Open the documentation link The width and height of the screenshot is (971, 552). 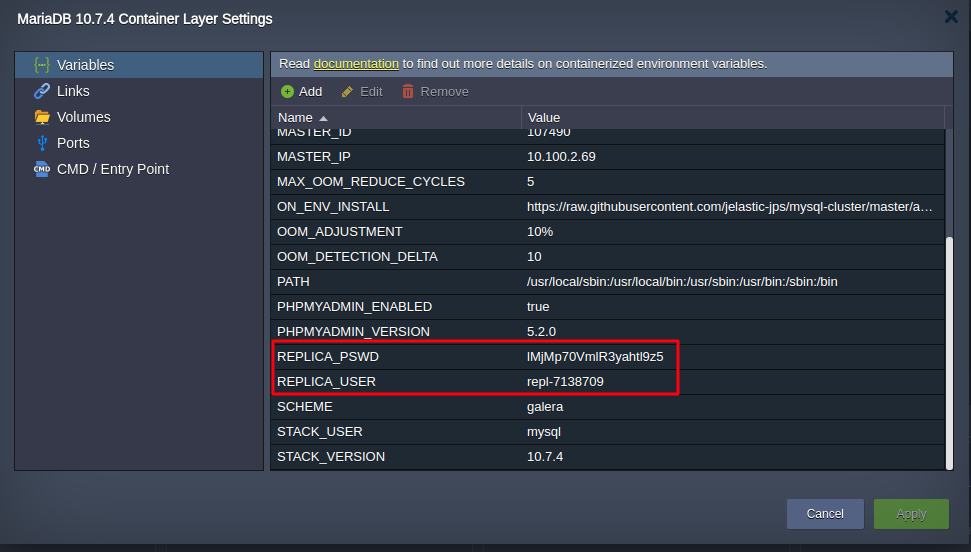click(356, 64)
